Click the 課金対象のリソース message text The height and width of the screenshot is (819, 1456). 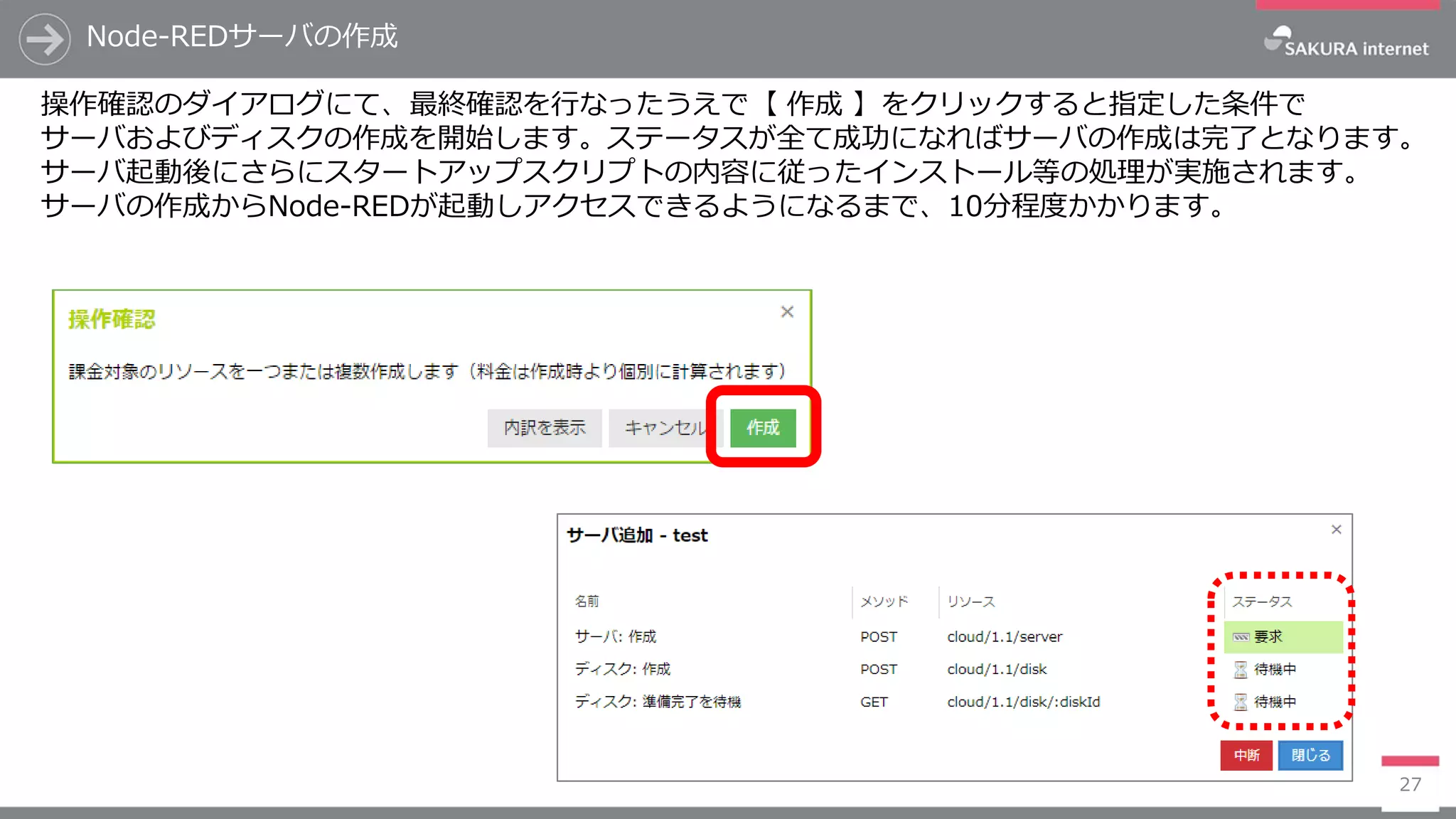427,371
